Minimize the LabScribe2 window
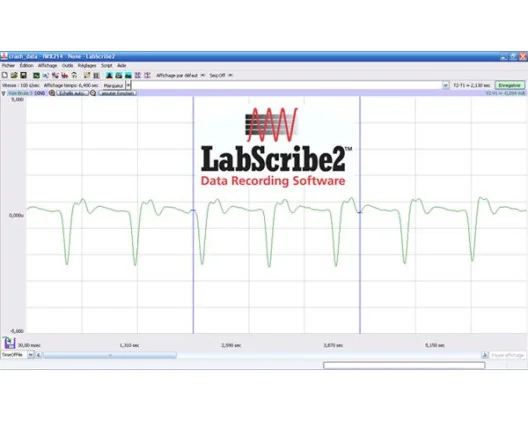 pos(504,57)
